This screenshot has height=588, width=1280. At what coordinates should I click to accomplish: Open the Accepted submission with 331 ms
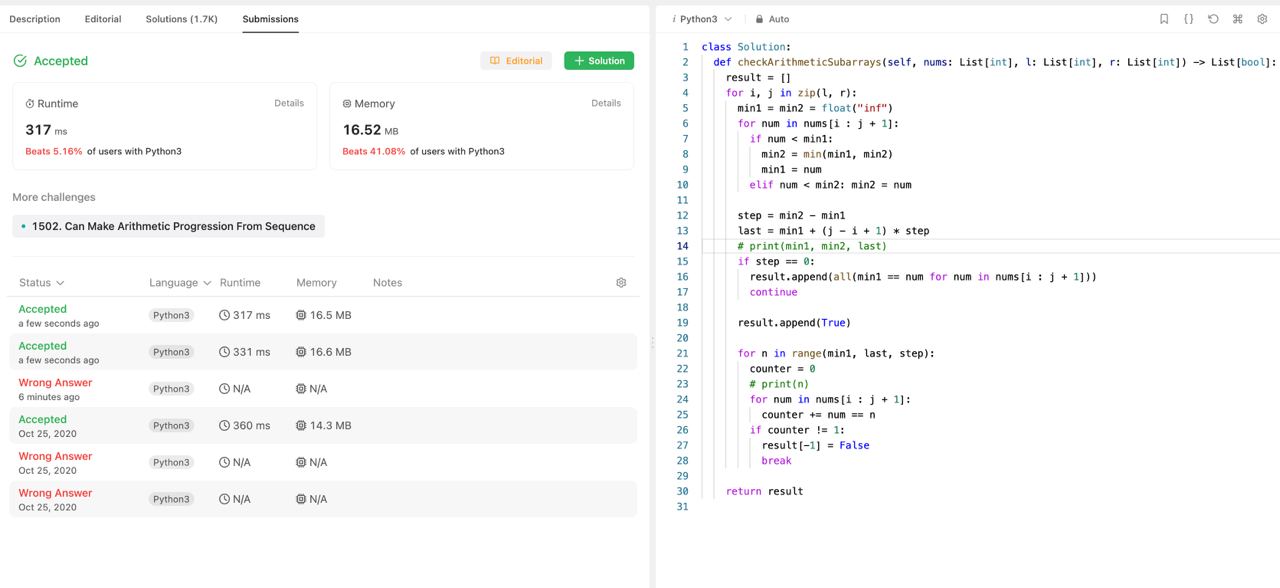point(325,352)
